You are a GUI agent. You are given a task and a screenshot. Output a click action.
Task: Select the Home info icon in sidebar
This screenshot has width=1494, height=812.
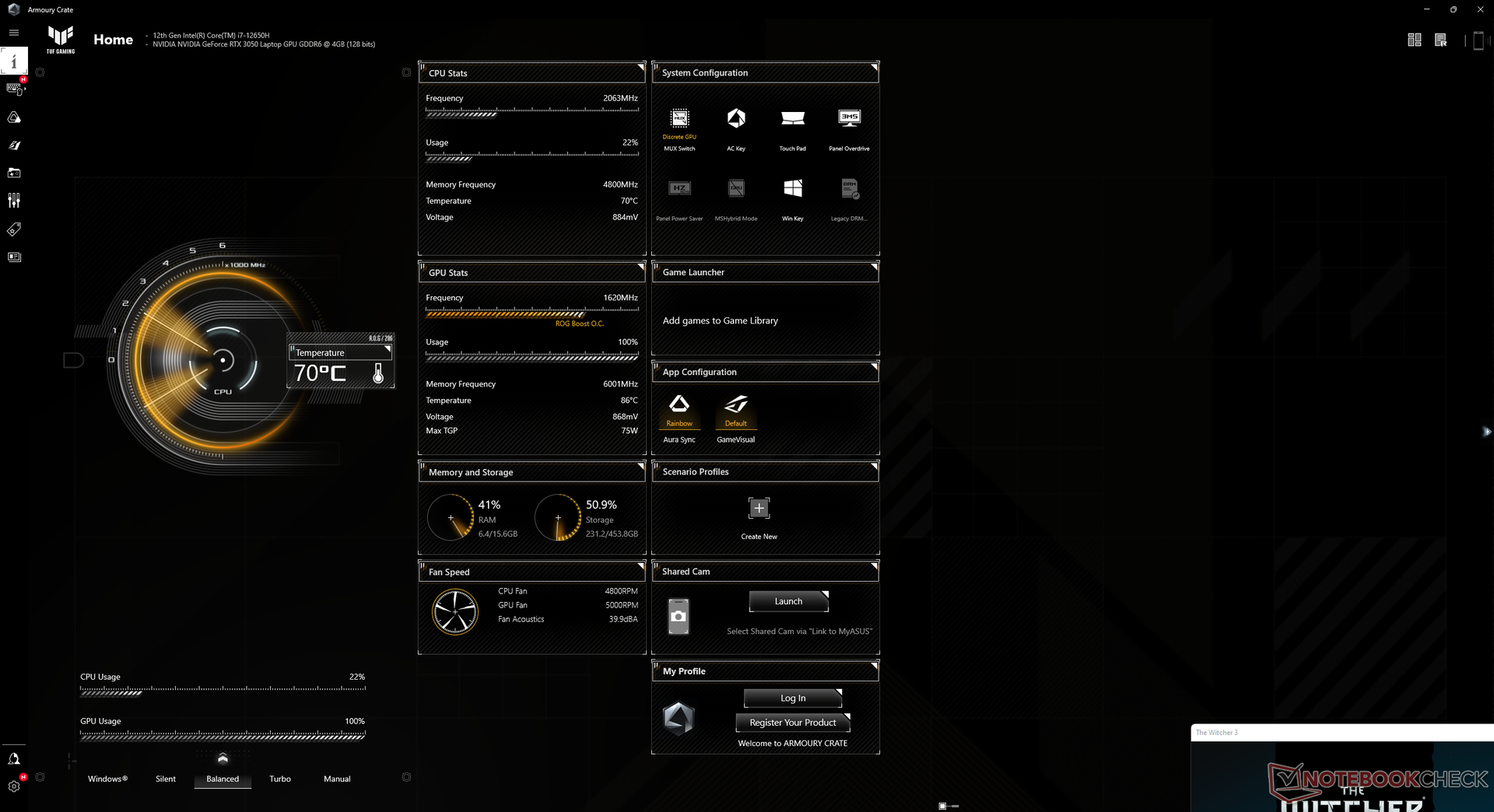point(14,61)
